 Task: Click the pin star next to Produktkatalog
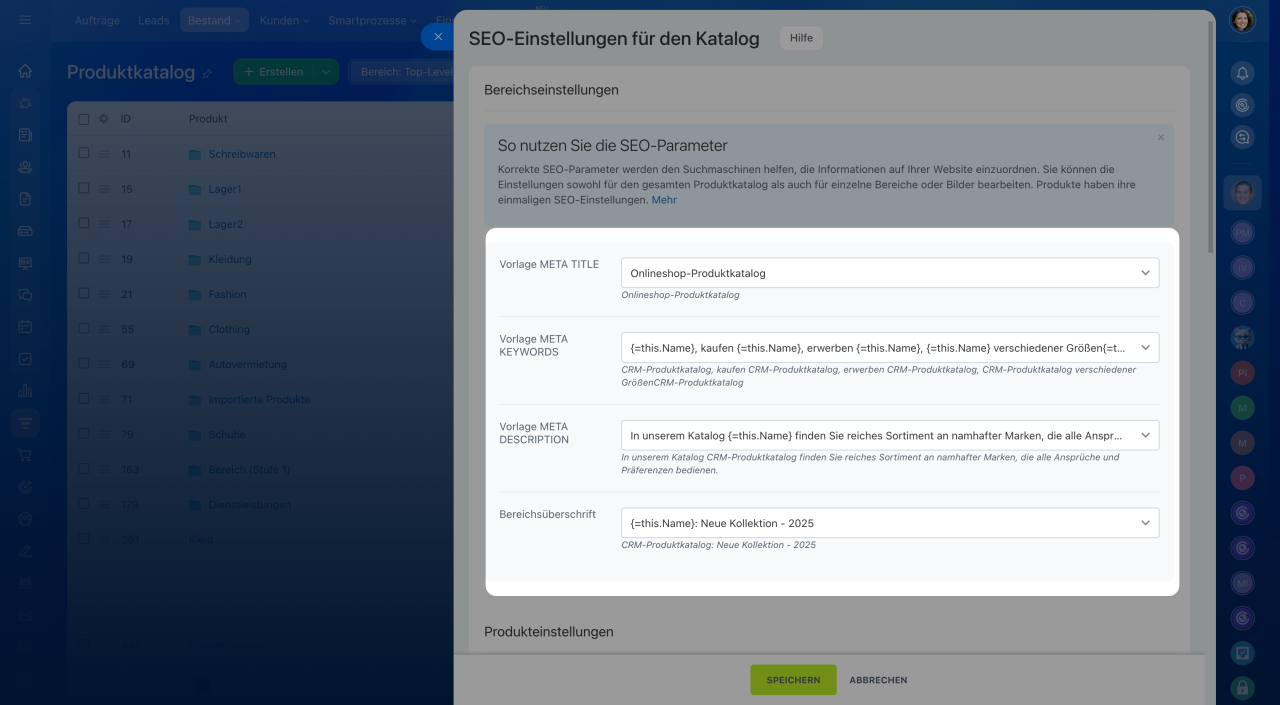(207, 73)
